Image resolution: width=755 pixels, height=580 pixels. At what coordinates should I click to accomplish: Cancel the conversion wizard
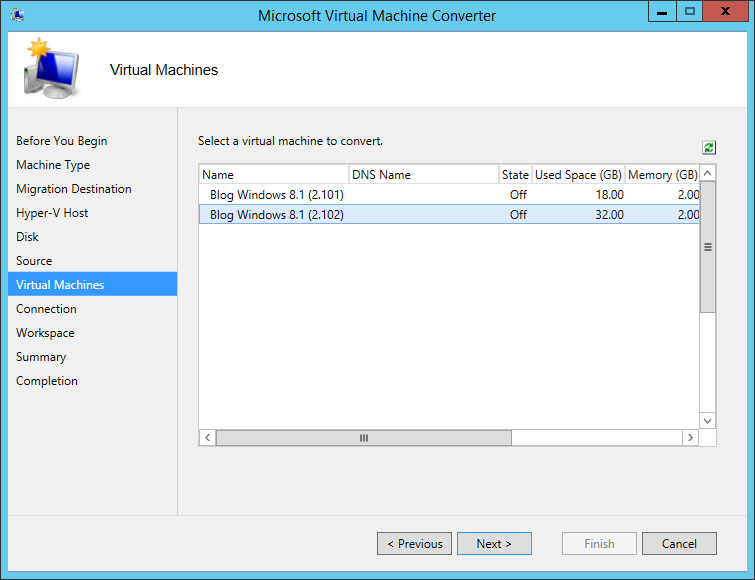click(x=679, y=543)
